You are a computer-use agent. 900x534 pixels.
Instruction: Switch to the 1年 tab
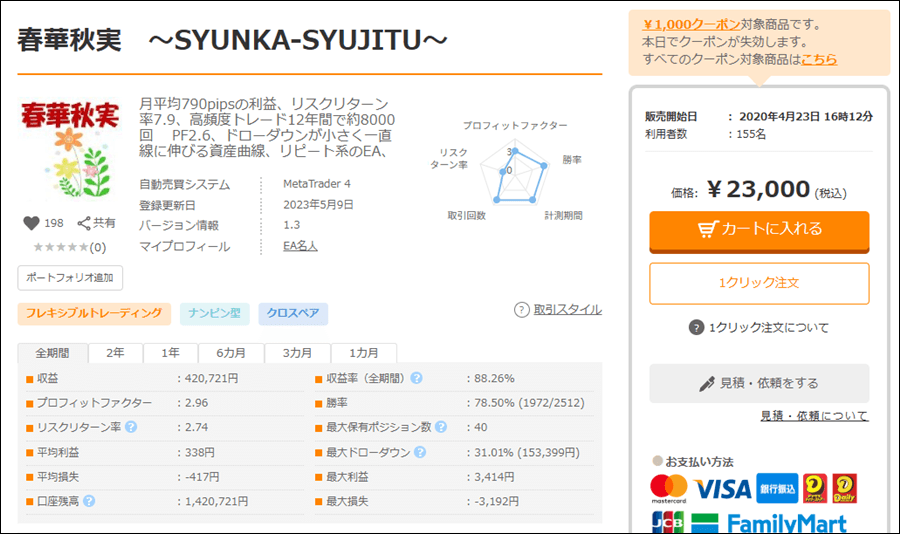coord(170,353)
